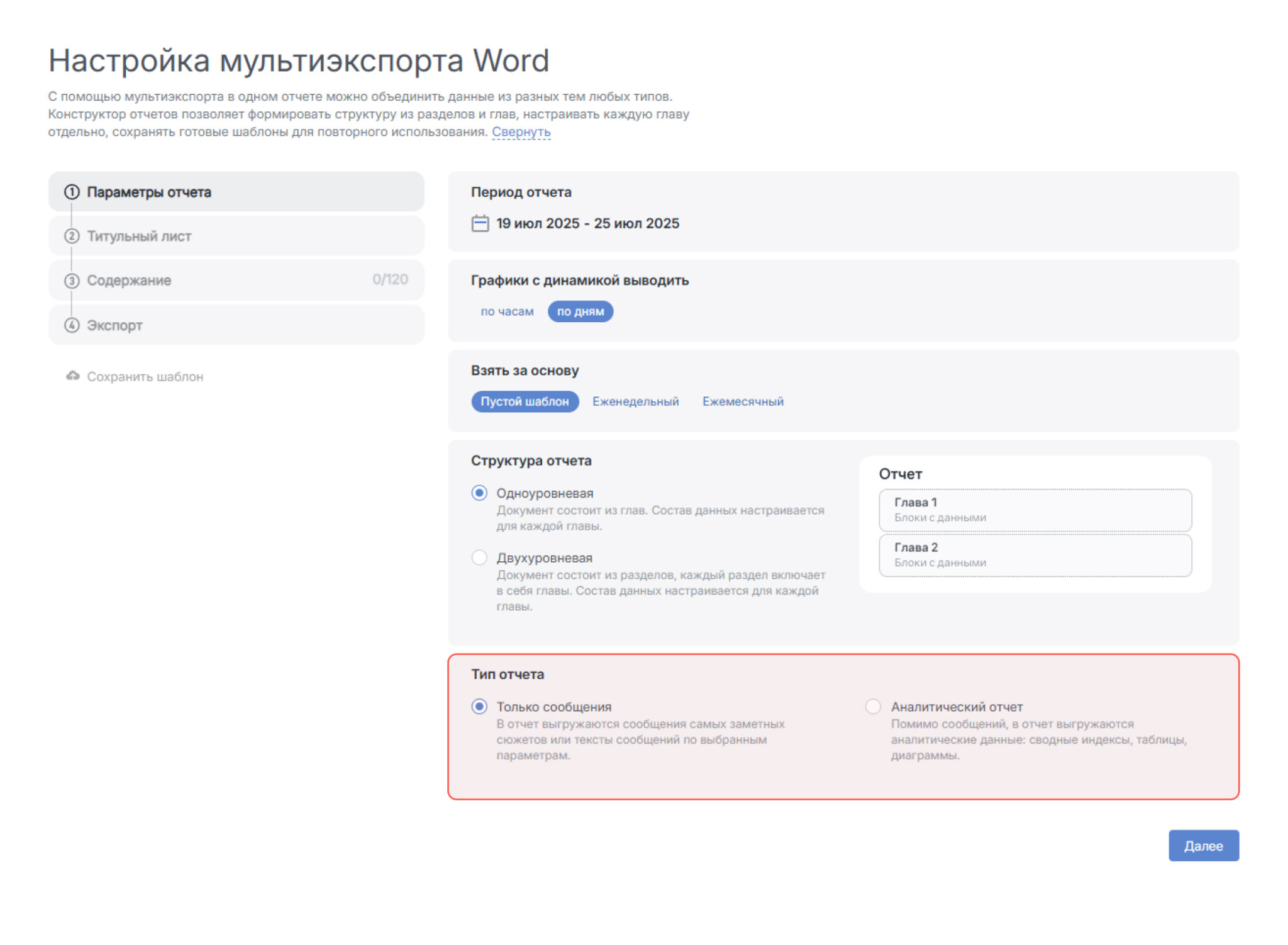Click the Далее button
Viewport: 1288px width, 945px height.
tap(1204, 846)
